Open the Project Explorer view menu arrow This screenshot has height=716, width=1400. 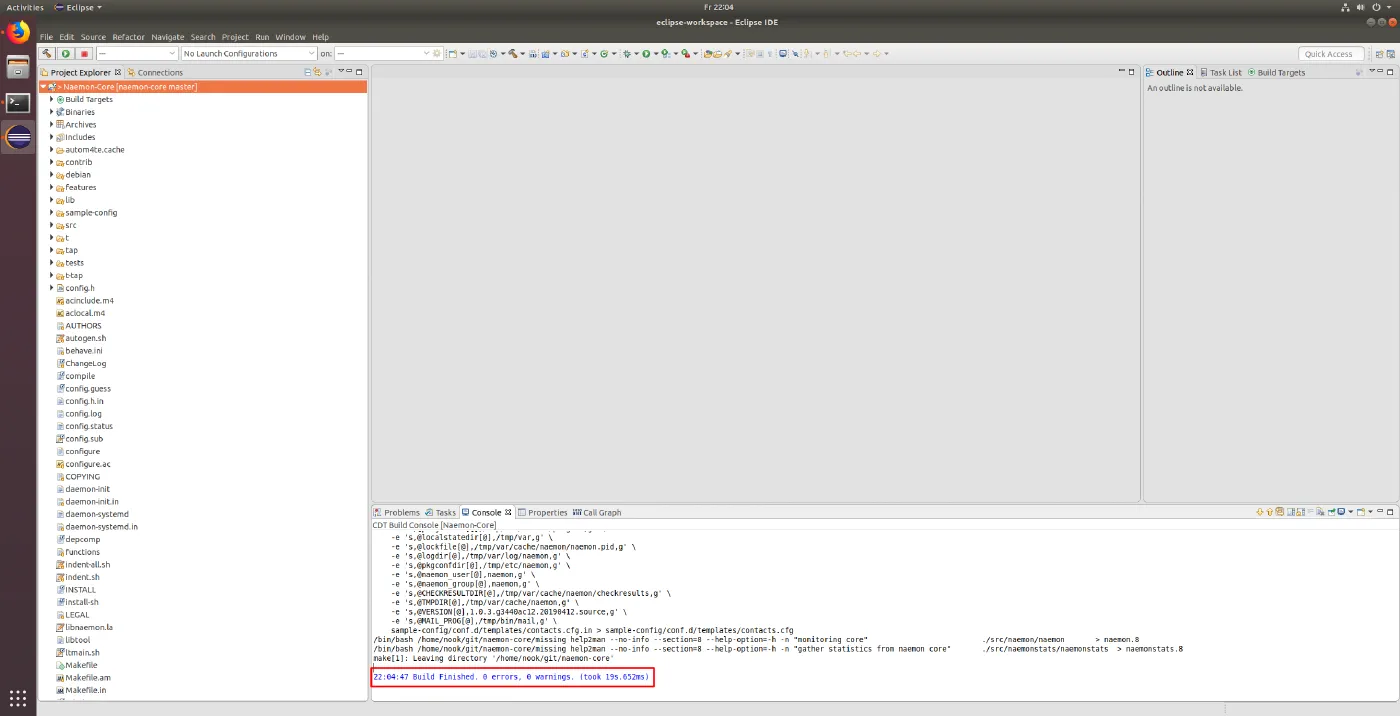click(x=340, y=71)
